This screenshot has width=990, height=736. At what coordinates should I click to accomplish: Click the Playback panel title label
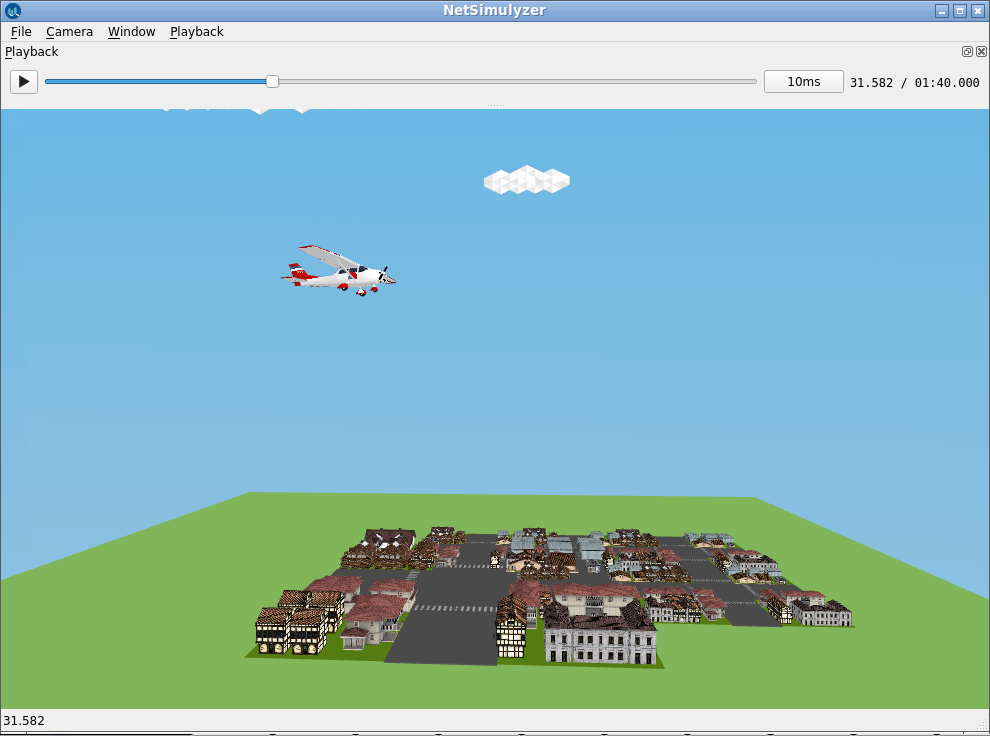(x=32, y=52)
